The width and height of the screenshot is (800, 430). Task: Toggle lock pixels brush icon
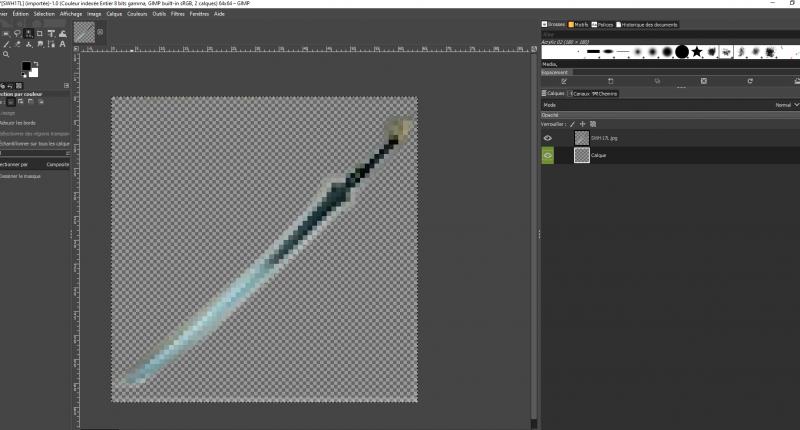click(572, 124)
